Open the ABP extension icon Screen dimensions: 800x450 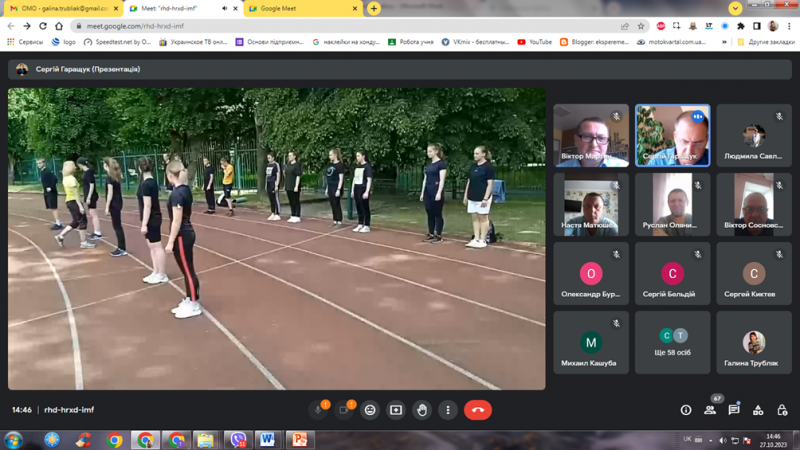[661, 26]
